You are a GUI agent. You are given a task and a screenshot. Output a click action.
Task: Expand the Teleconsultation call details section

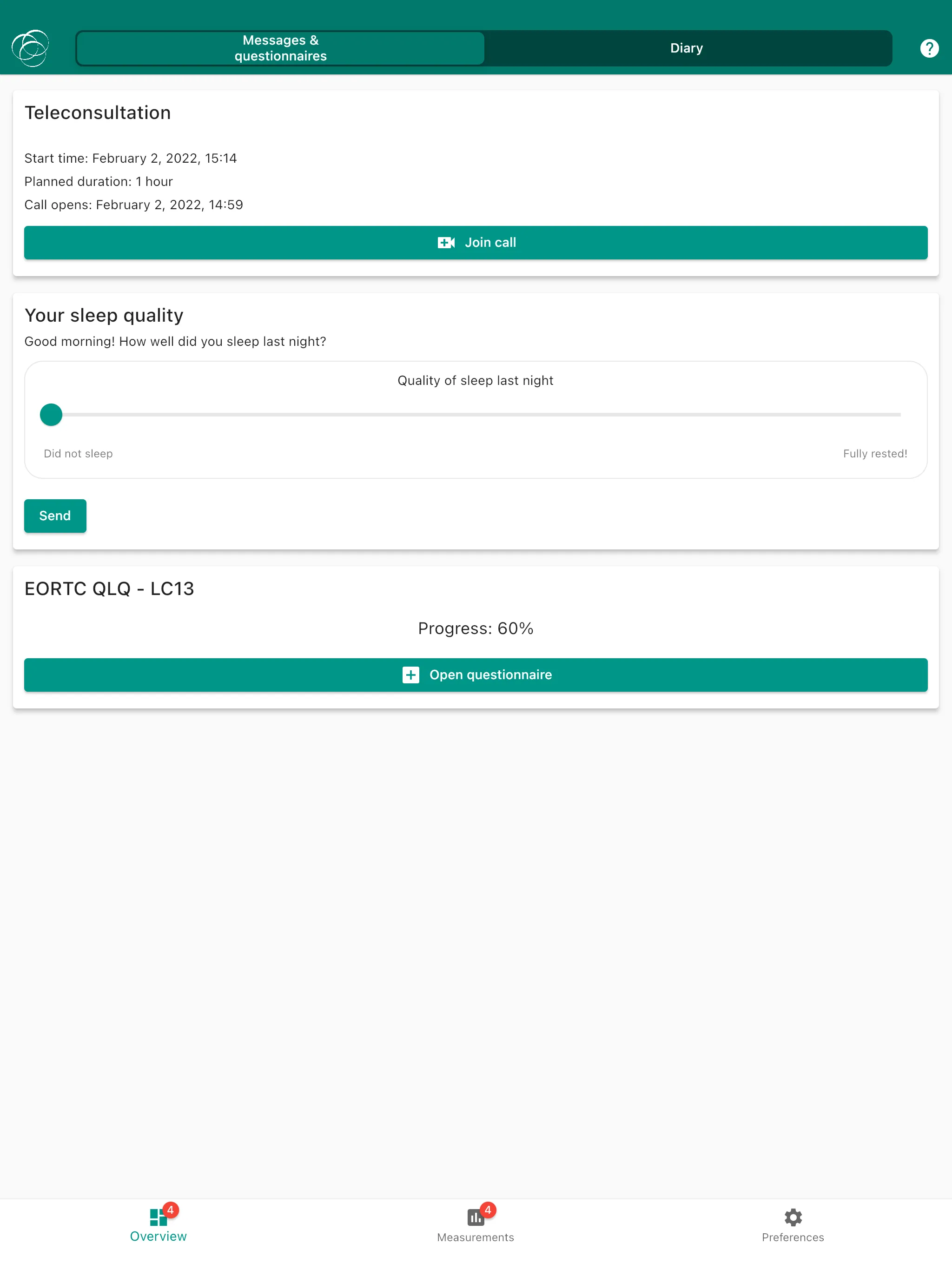tap(97, 112)
